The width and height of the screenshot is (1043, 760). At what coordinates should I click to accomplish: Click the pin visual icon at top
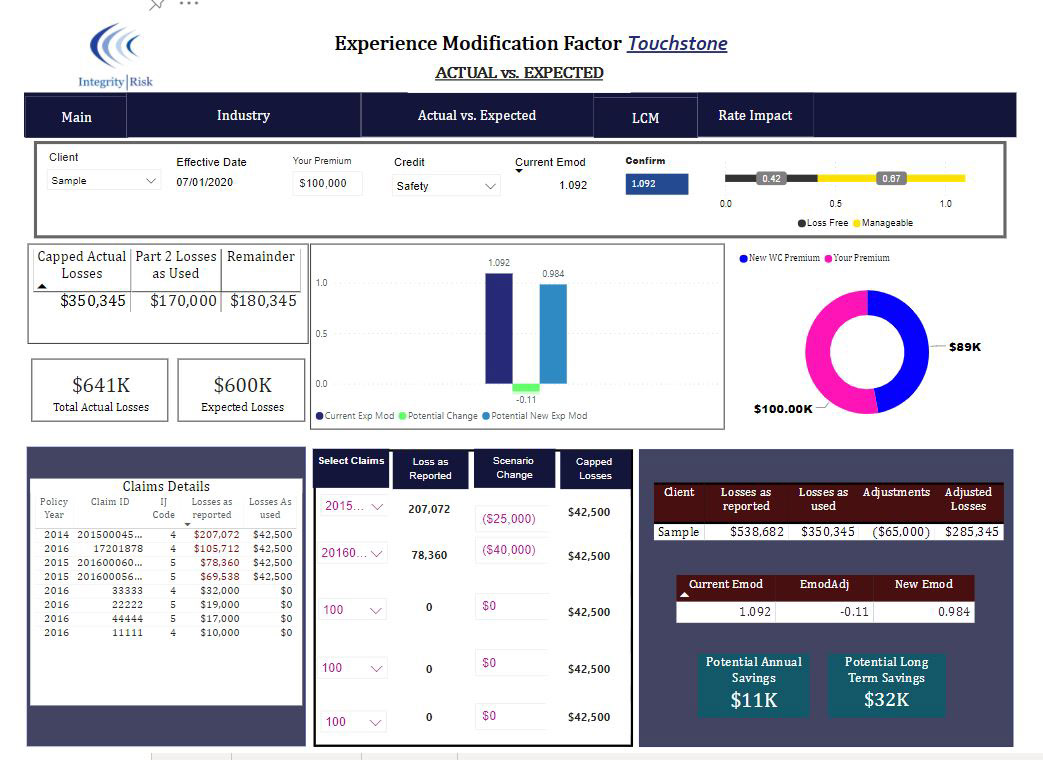[x=157, y=5]
